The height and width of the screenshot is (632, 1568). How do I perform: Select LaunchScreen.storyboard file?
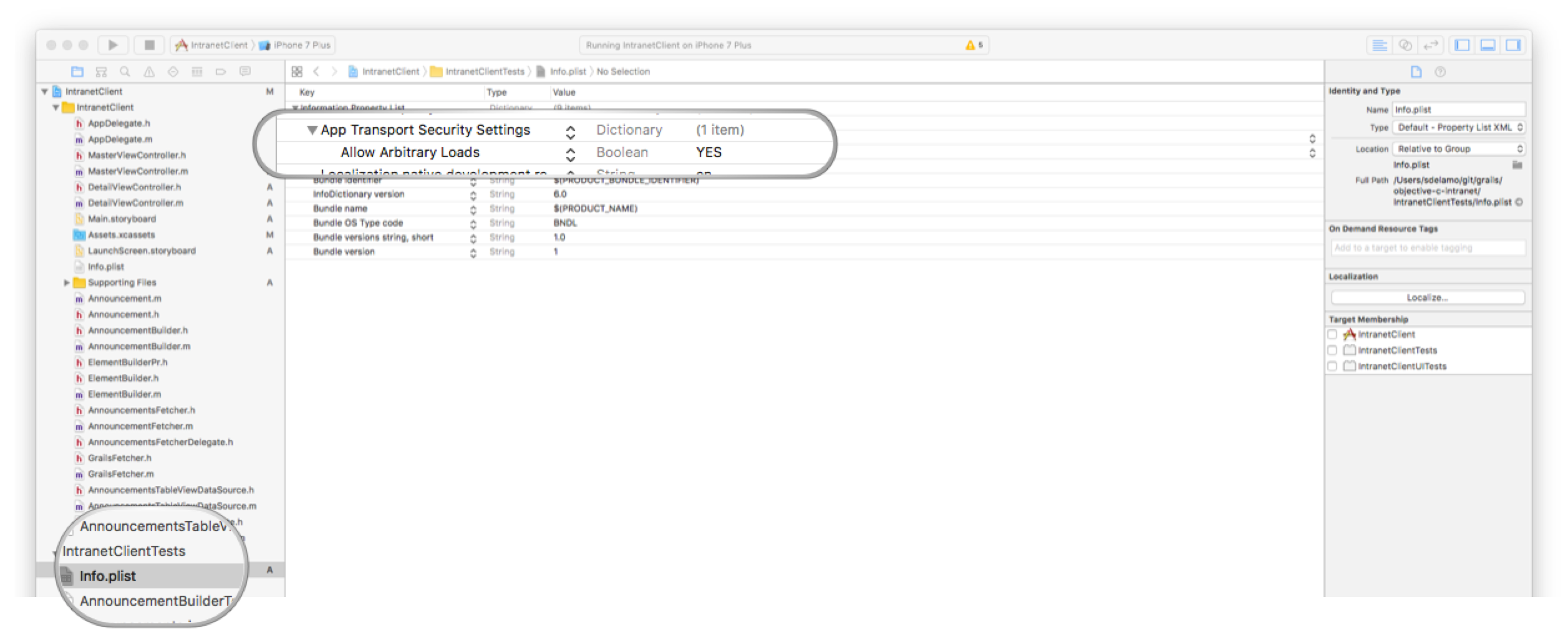click(142, 251)
